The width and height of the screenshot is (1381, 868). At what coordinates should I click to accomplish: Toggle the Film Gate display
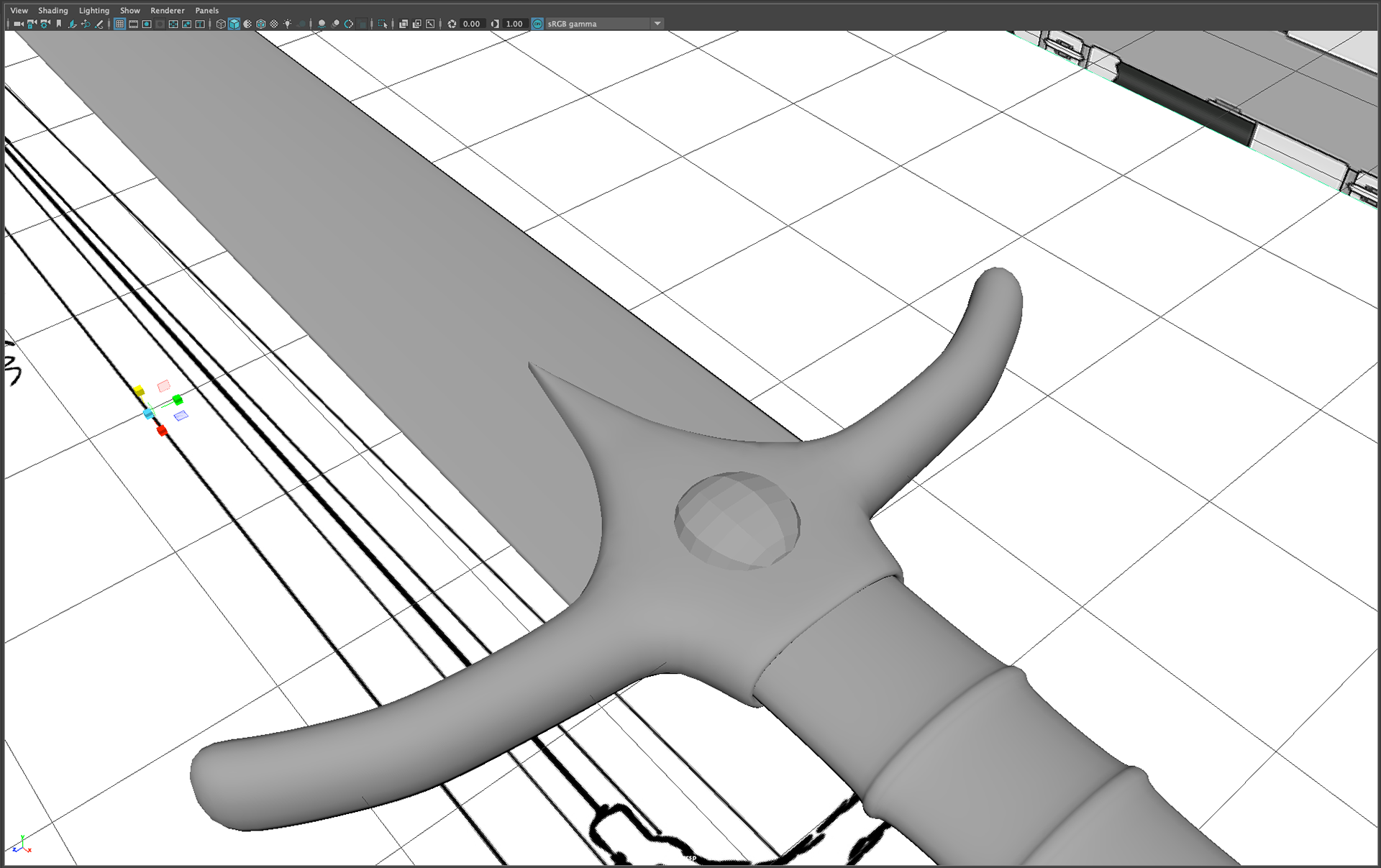tap(133, 24)
